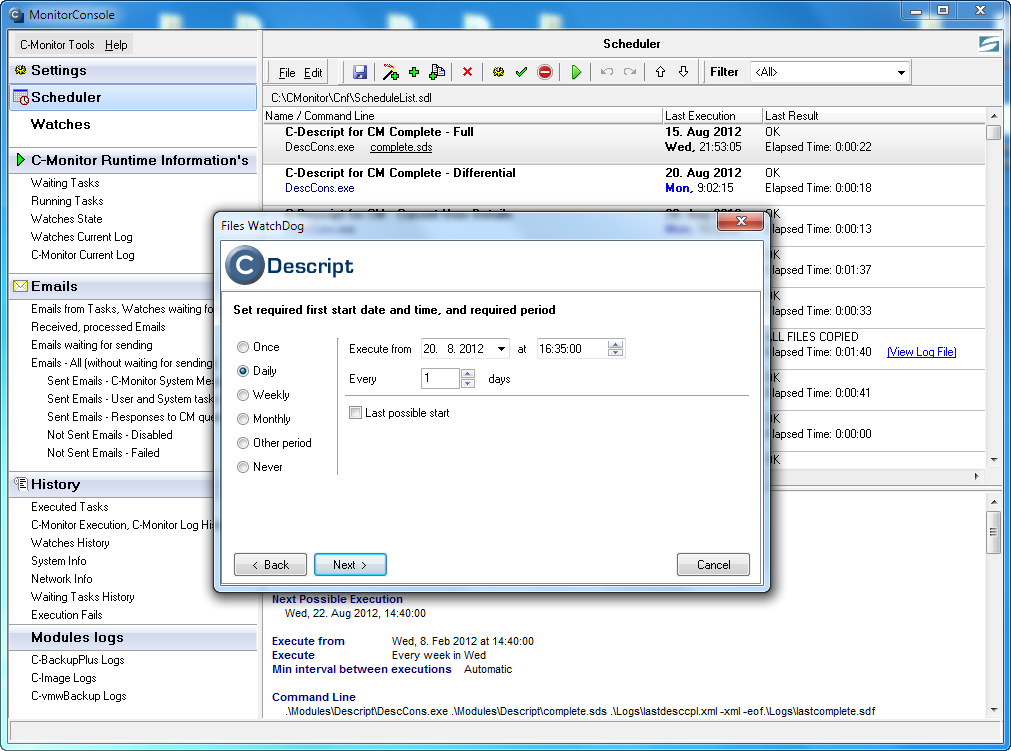Click the green checkmark enable task icon

(x=522, y=72)
